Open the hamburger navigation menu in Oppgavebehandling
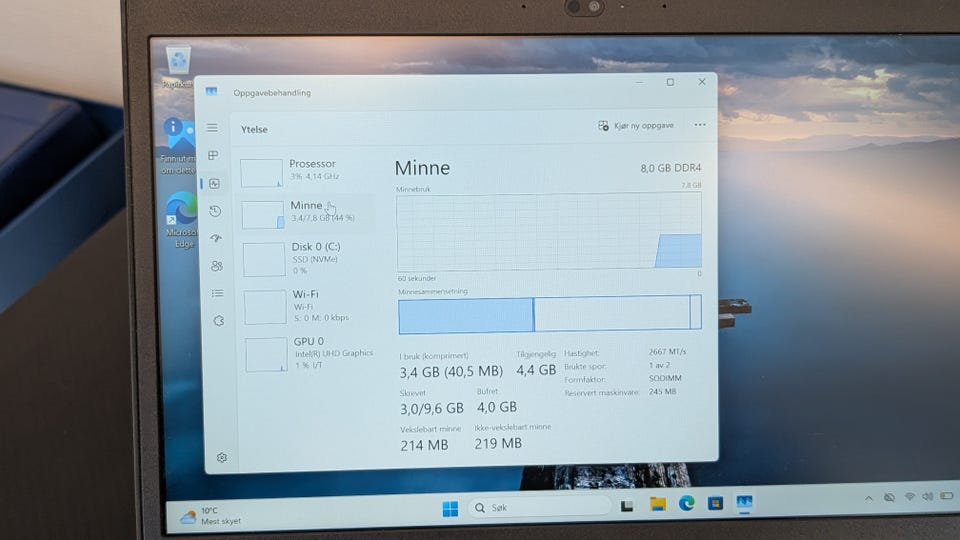 pos(212,127)
